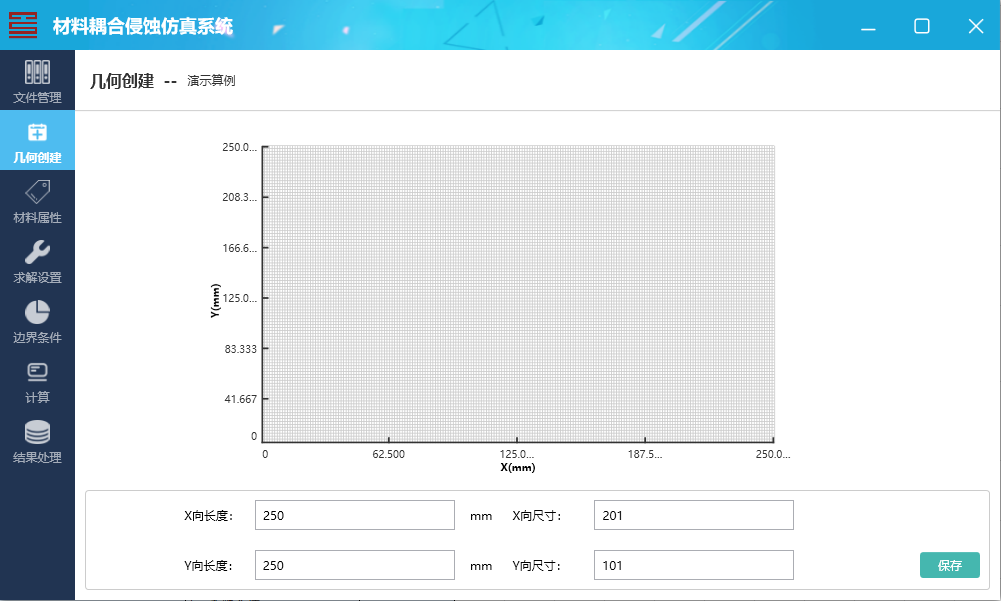This screenshot has height=601, width=1001.
Task: Click the red app logo icon
Action: click(23, 26)
